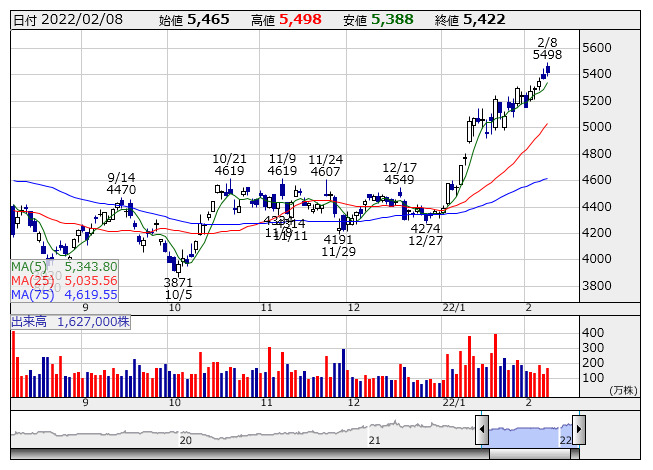Viewport: 653px width, 470px height.
Task: Click the bottom horizontal scrollbar thumb
Action: point(529,454)
